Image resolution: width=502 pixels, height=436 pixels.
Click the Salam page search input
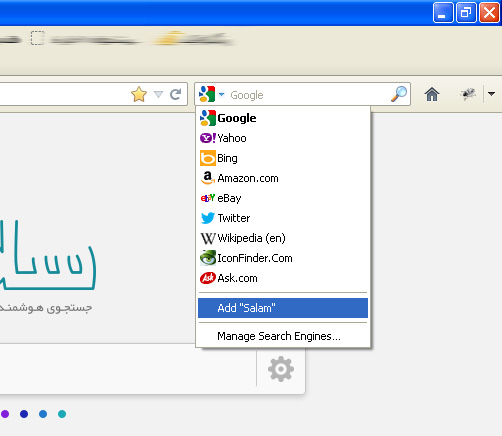click(x=128, y=369)
